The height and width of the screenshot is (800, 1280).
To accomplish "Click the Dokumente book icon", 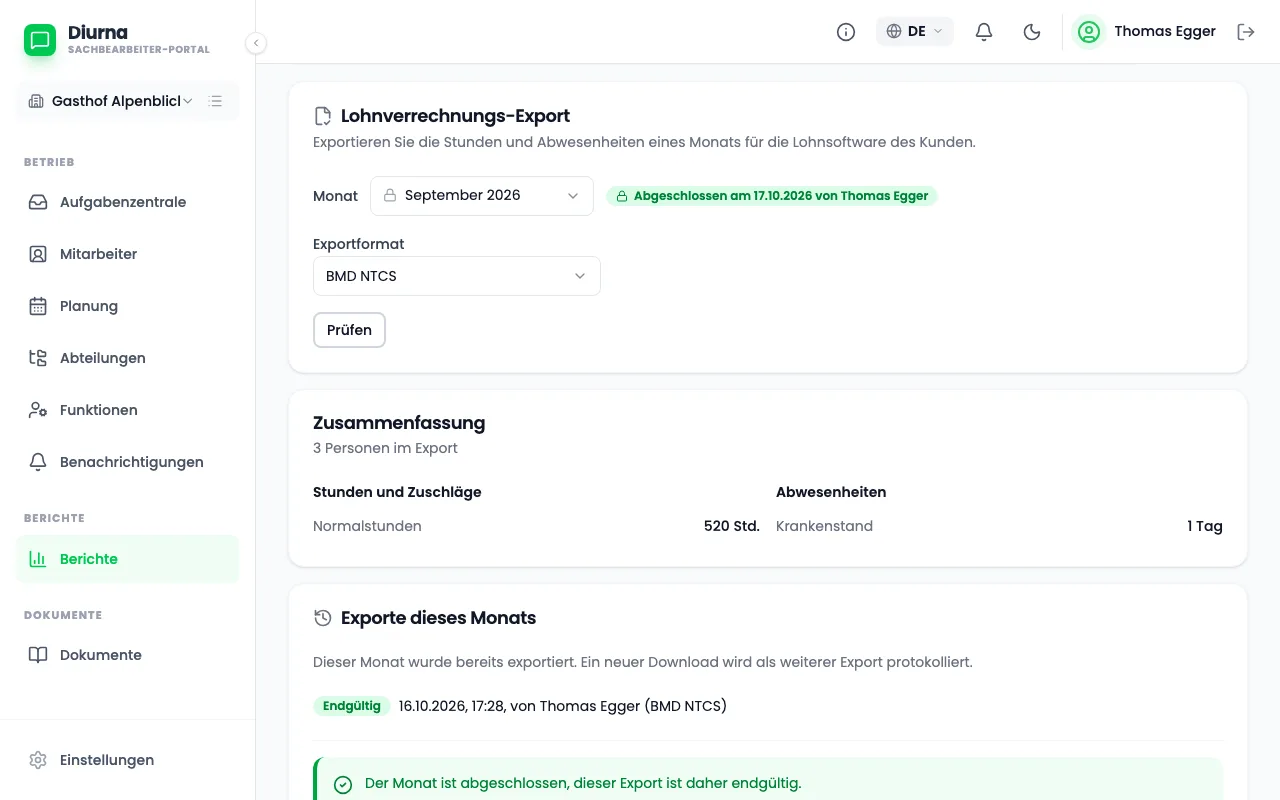I will [38, 655].
